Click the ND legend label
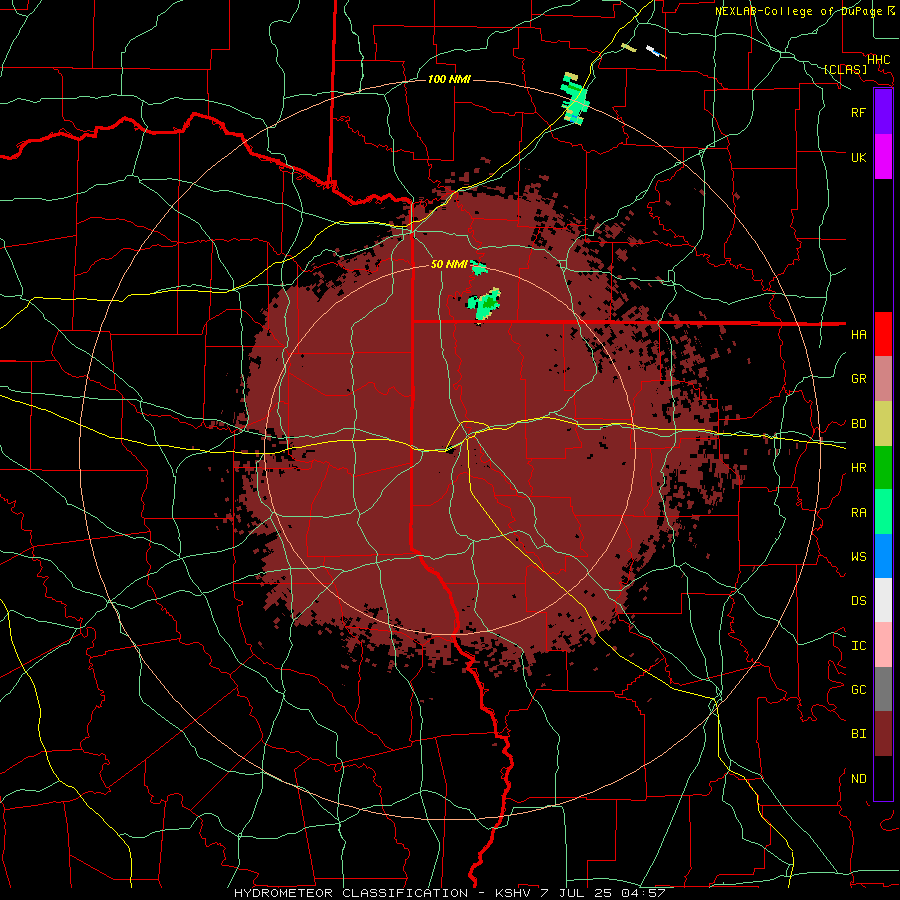This screenshot has height=900, width=900. tap(858, 779)
